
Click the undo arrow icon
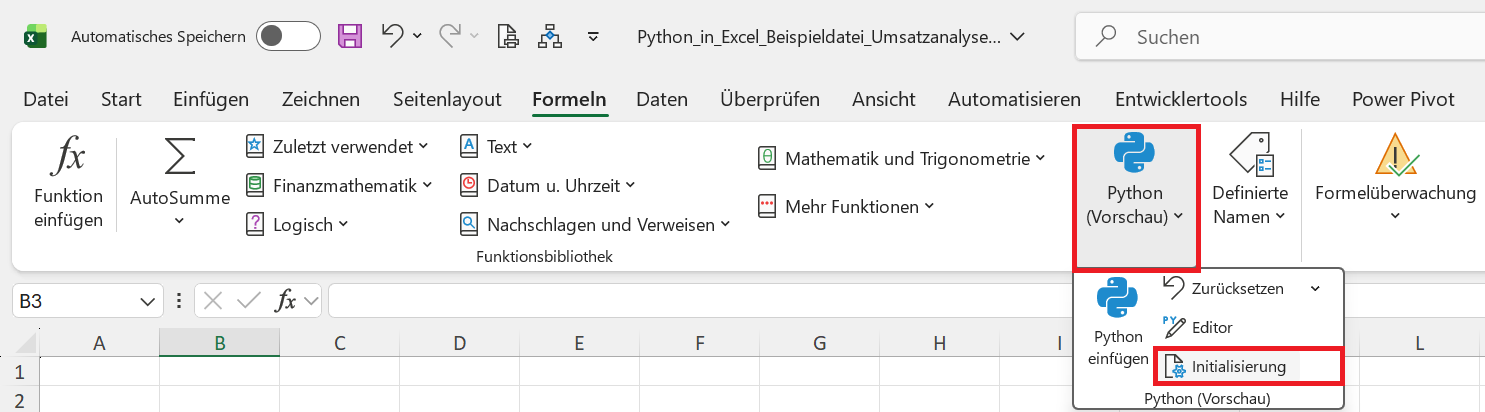[393, 37]
